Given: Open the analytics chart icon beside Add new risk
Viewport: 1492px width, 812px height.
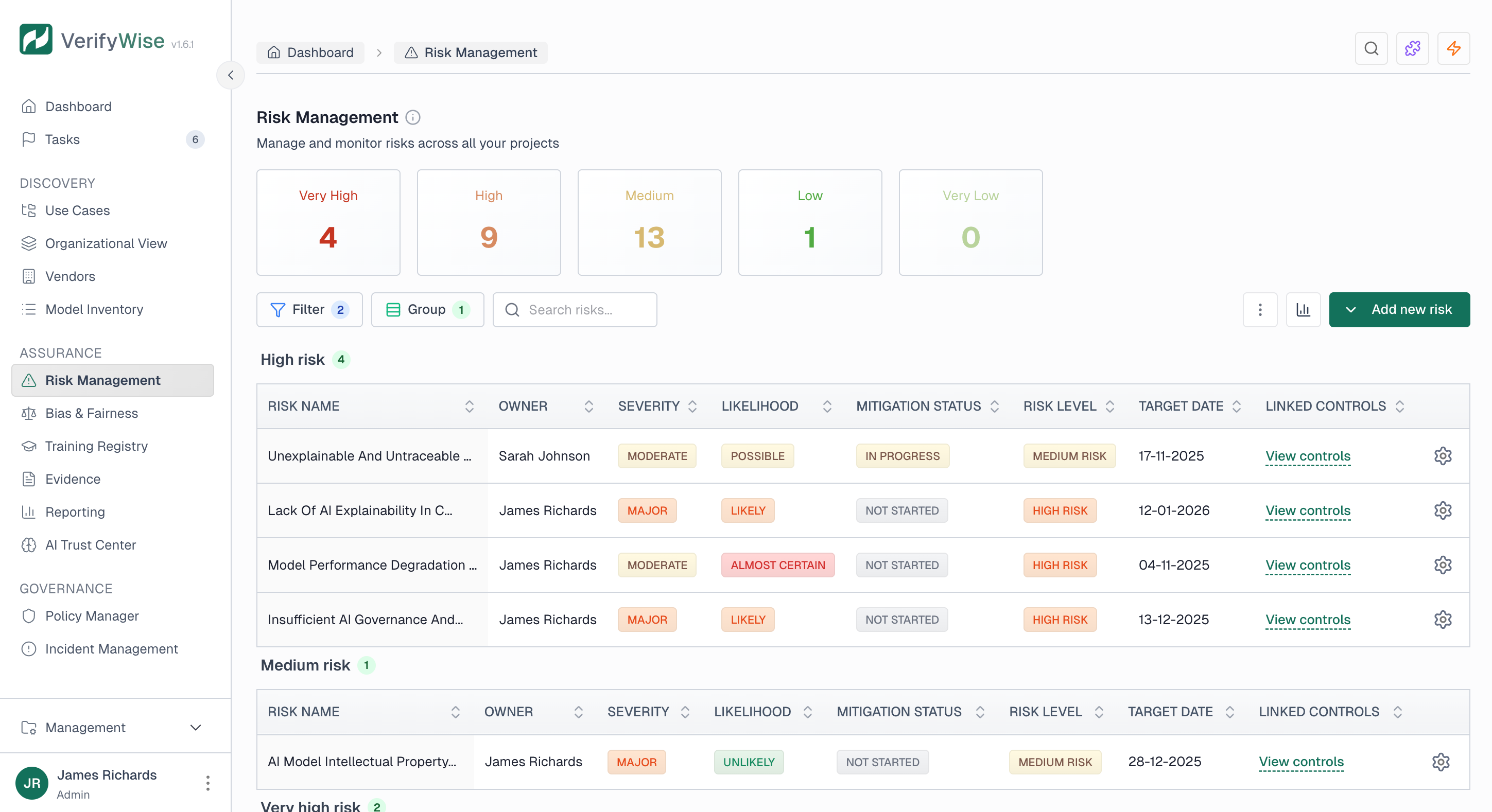Looking at the screenshot, I should tap(1303, 310).
